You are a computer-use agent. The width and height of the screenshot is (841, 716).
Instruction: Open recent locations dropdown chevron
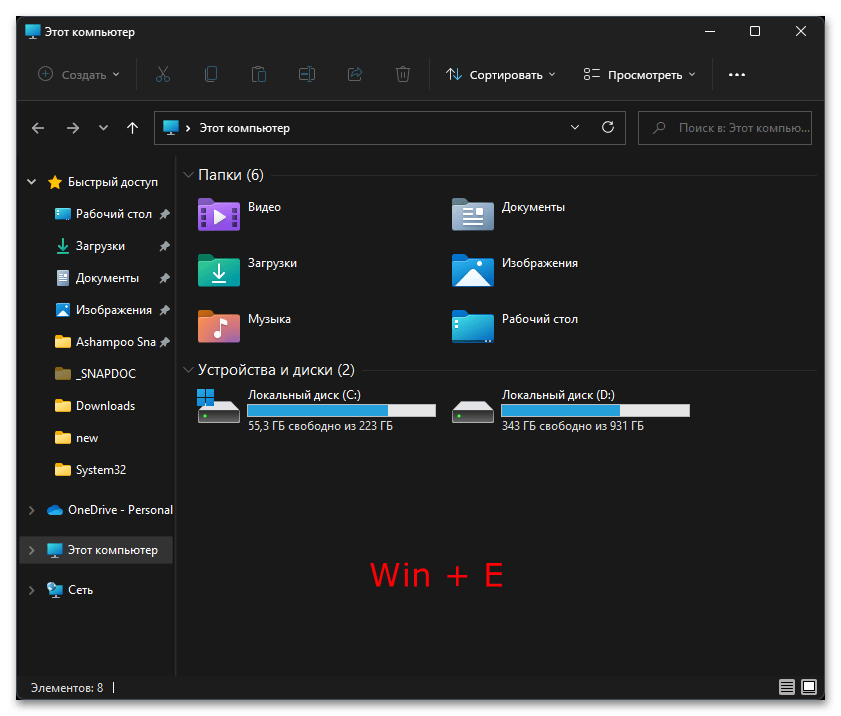pos(104,128)
